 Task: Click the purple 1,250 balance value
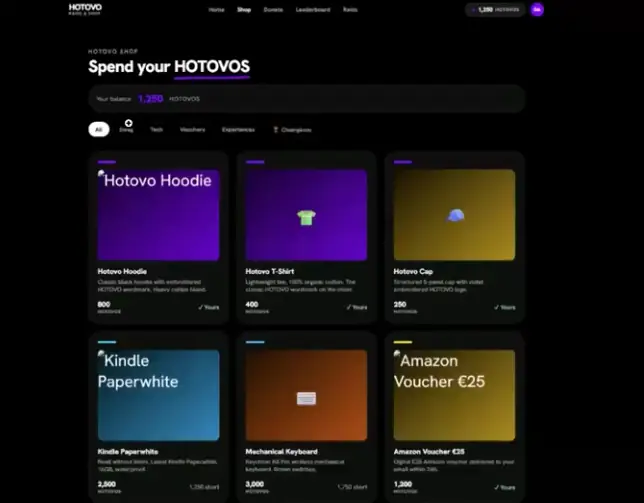tap(150, 99)
